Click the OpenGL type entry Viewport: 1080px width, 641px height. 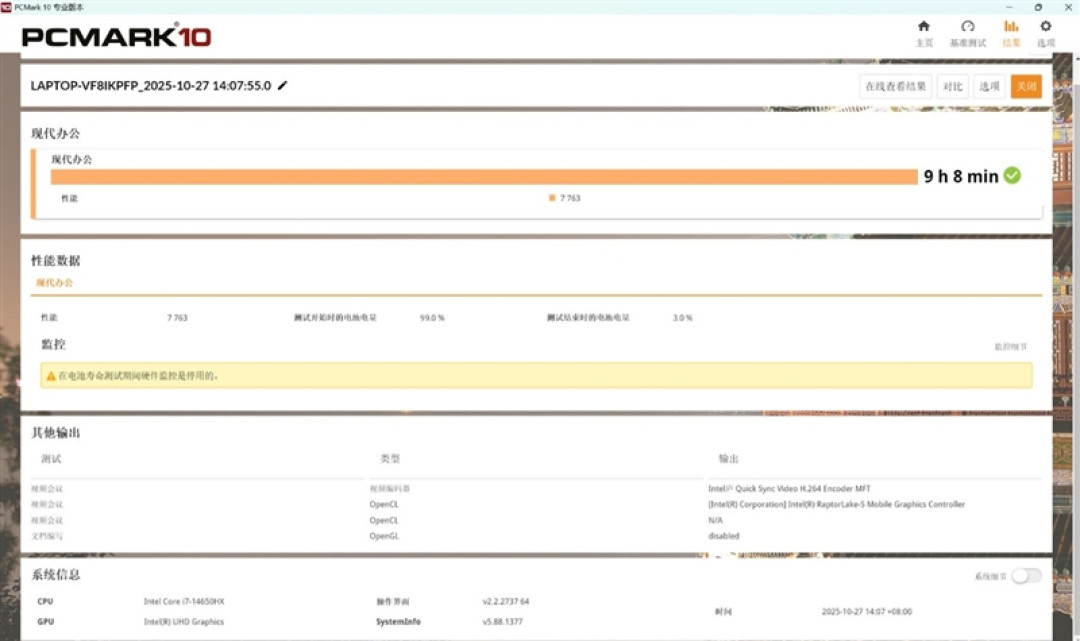tap(384, 536)
